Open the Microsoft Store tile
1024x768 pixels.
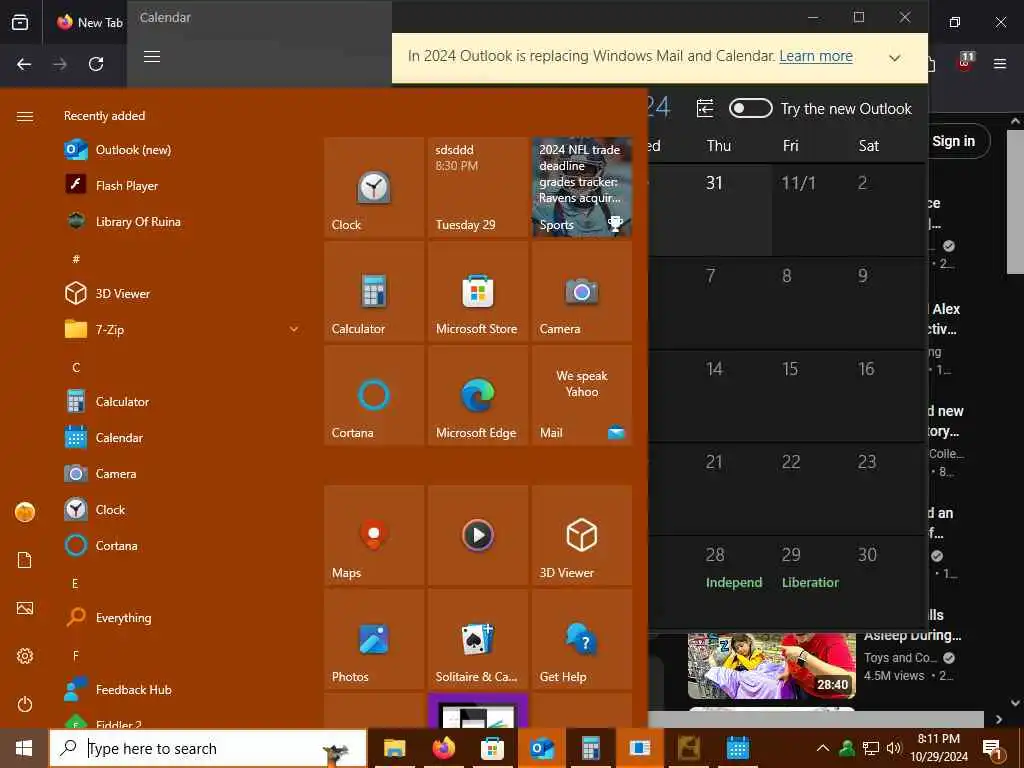point(478,291)
